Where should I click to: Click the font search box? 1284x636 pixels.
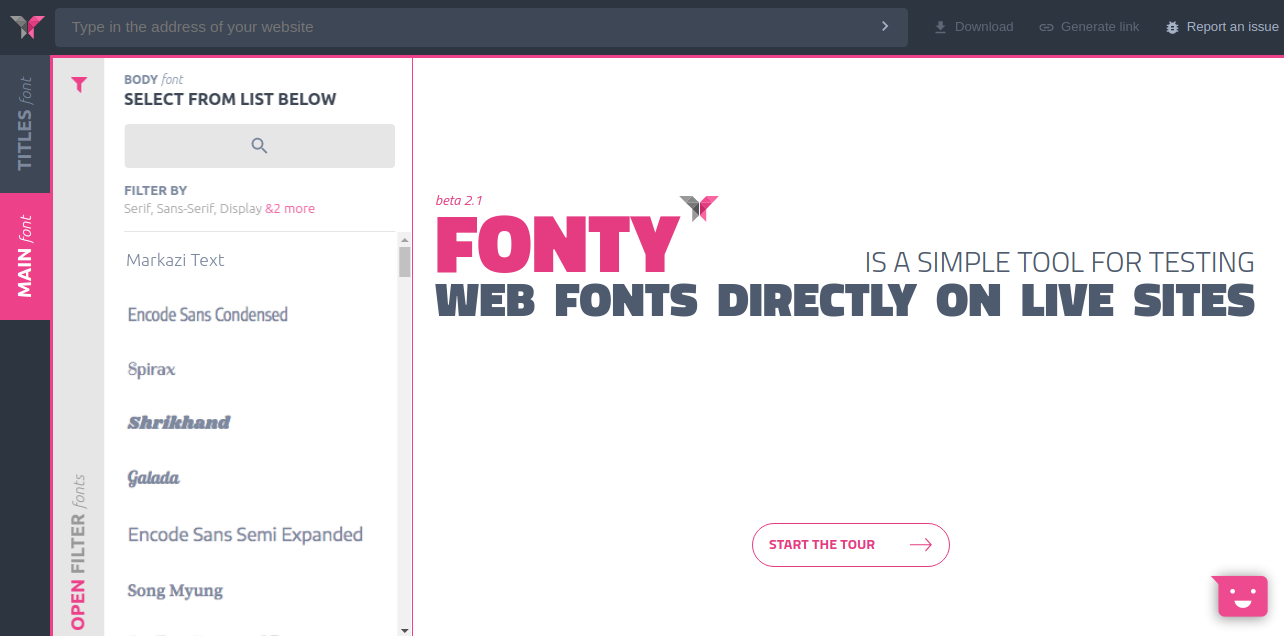pyautogui.click(x=260, y=146)
